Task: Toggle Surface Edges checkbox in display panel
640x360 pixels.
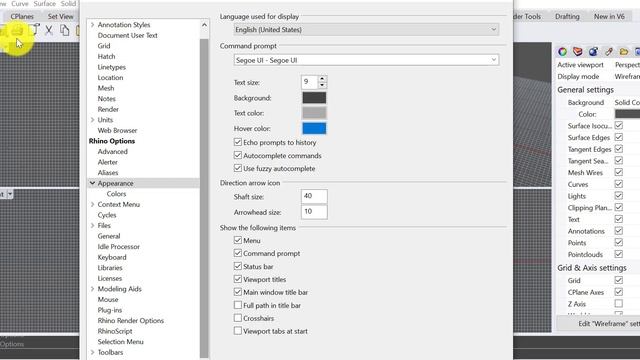Action: 619,137
